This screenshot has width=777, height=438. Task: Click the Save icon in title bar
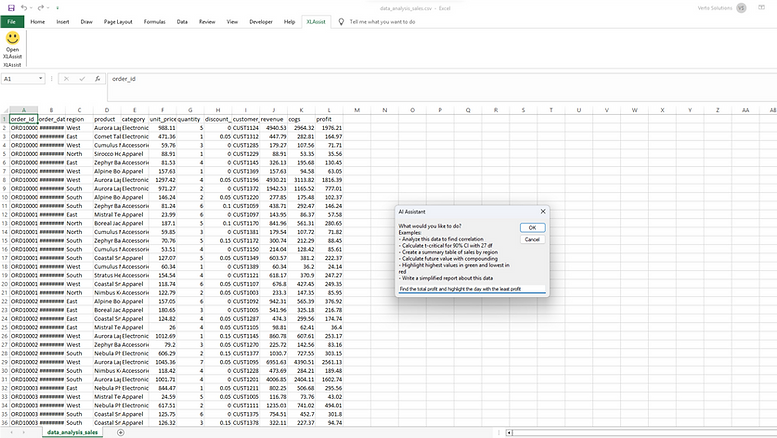click(x=11, y=8)
